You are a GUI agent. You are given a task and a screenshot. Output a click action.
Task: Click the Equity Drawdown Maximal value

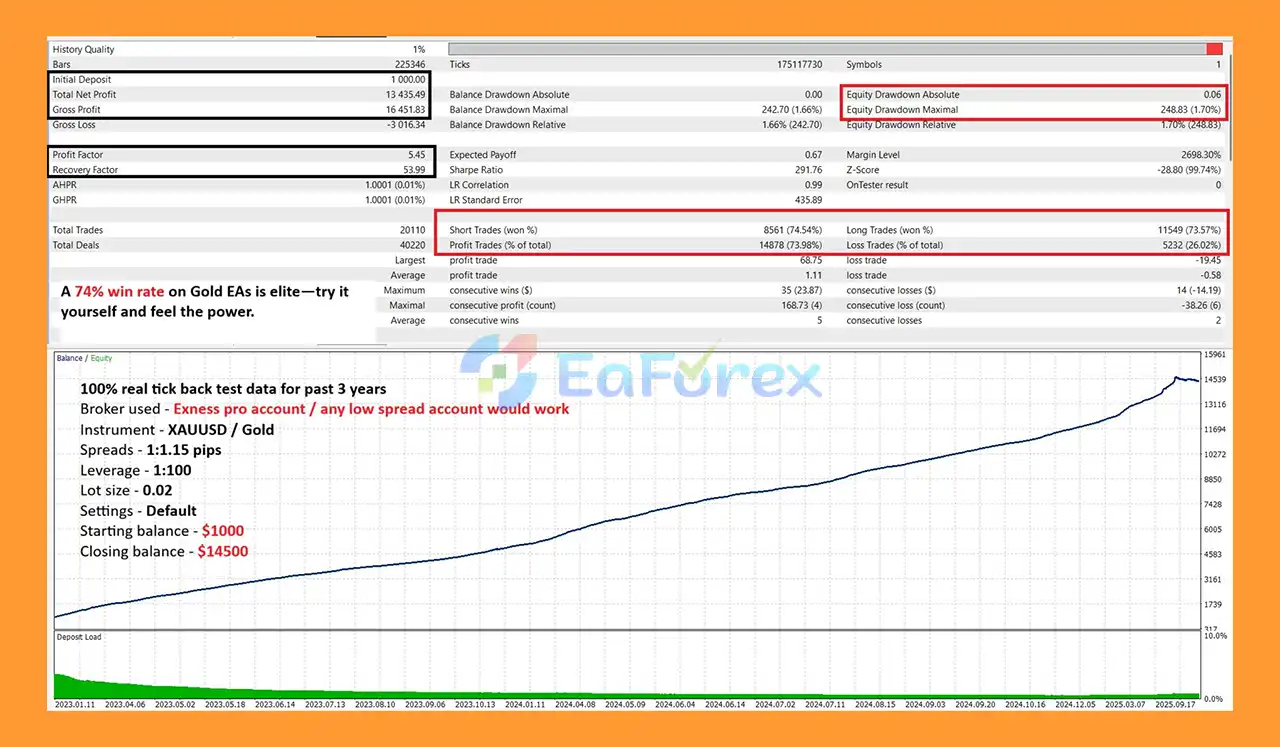coord(1189,110)
